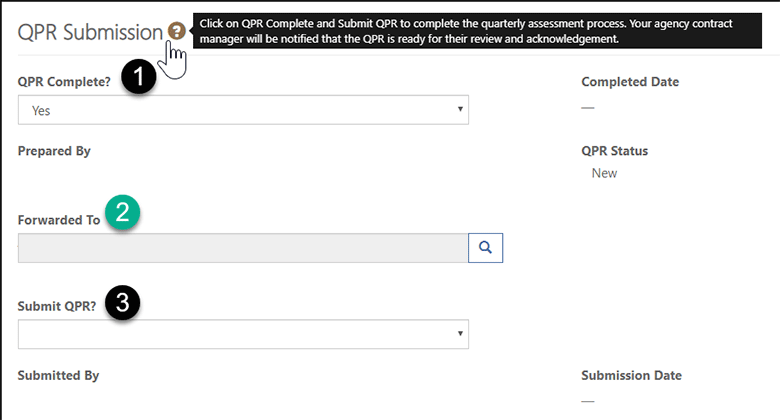Click the Submitted By label
Image resolution: width=780 pixels, height=420 pixels.
[58, 376]
